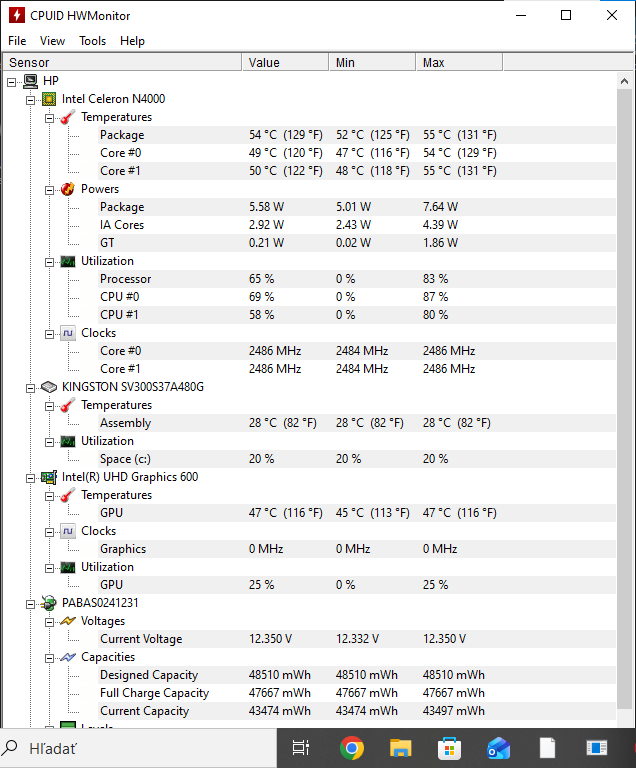Open the Tools menu
Image resolution: width=636 pixels, height=768 pixels.
click(93, 41)
